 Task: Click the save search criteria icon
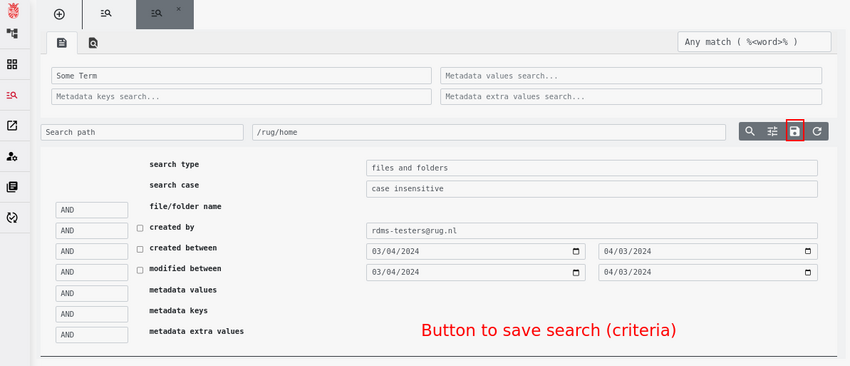[795, 131]
